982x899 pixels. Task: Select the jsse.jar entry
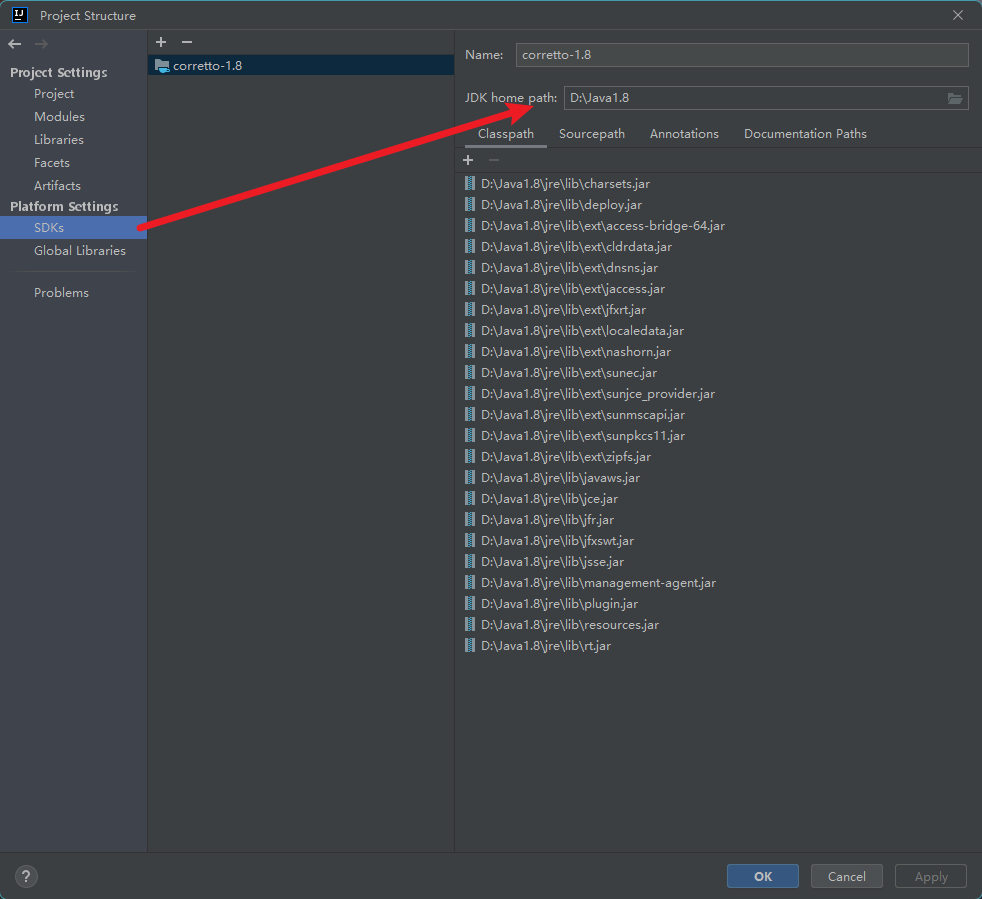click(x=552, y=561)
